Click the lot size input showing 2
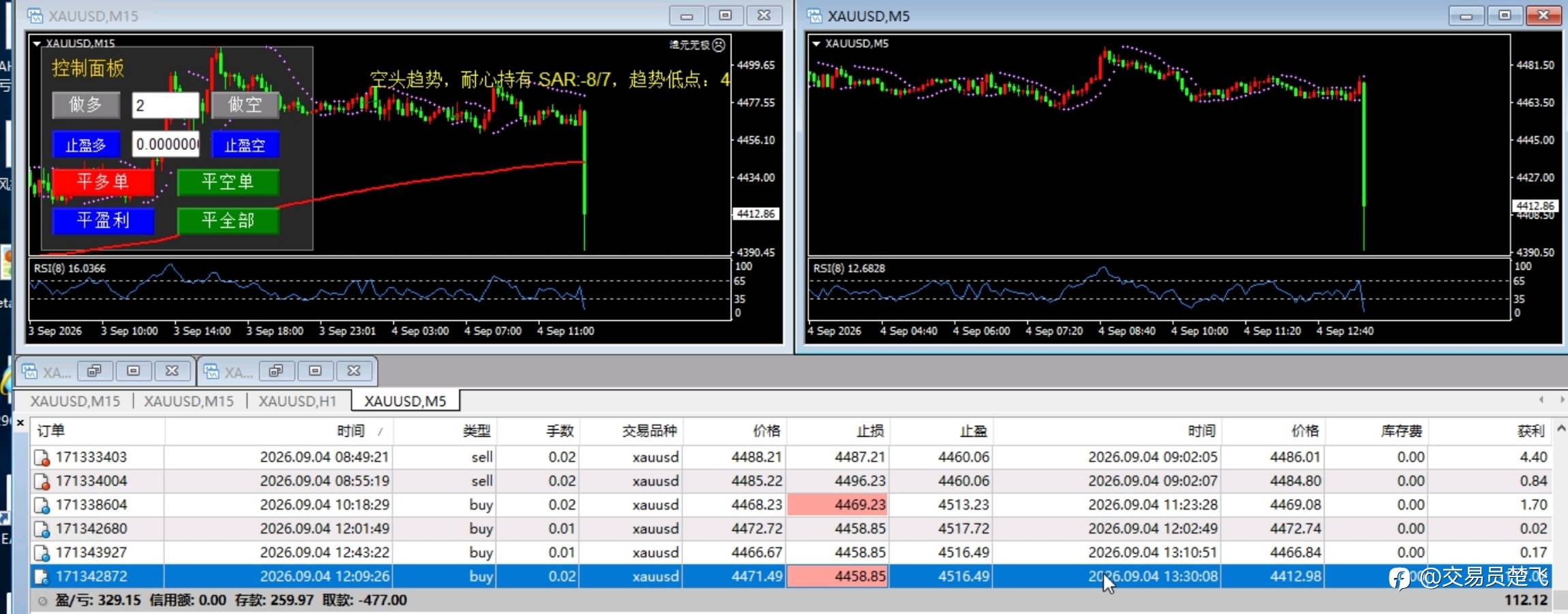The width and height of the screenshot is (1568, 614). coord(166,105)
